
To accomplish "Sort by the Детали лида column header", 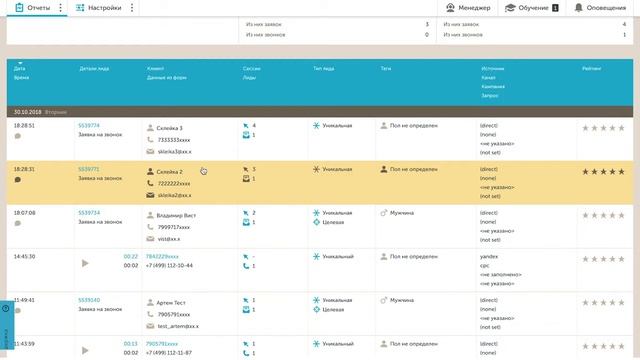I will point(94,69).
